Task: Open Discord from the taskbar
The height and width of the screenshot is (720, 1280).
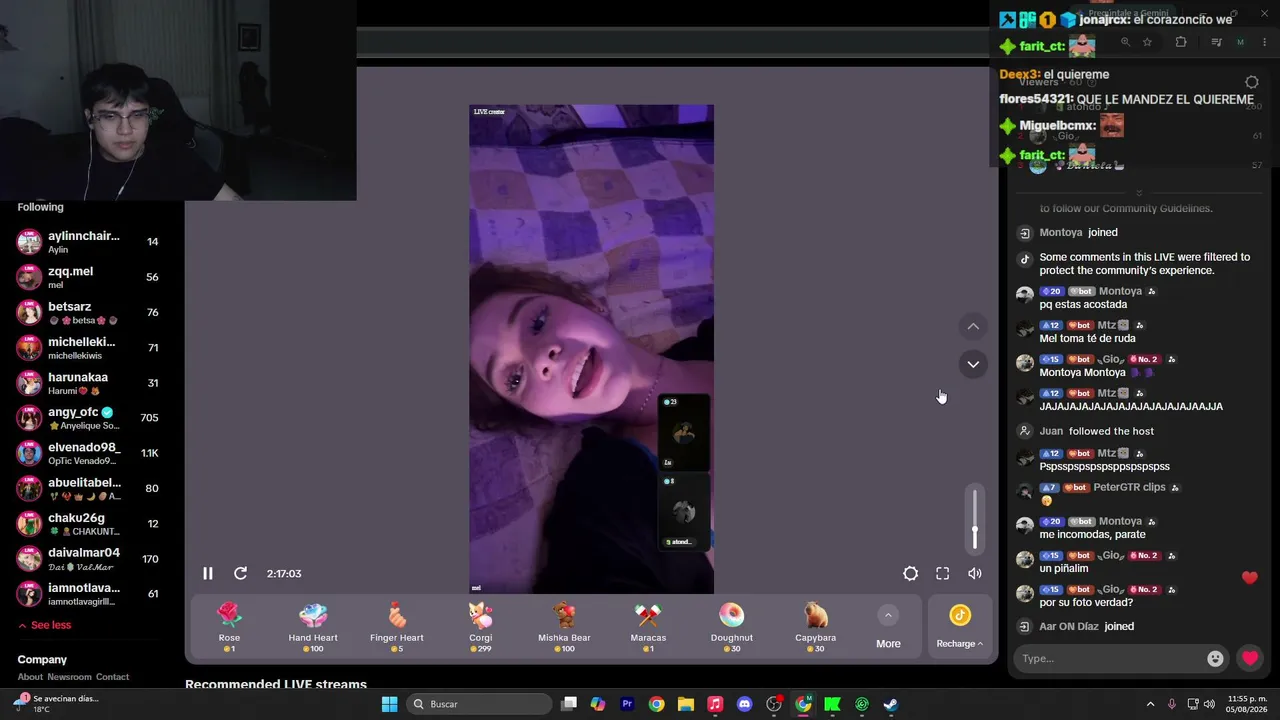Action: pyautogui.click(x=744, y=704)
